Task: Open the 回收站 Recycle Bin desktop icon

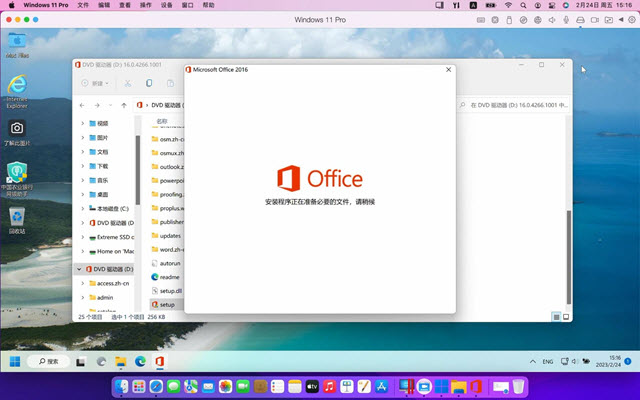Action: click(x=17, y=220)
